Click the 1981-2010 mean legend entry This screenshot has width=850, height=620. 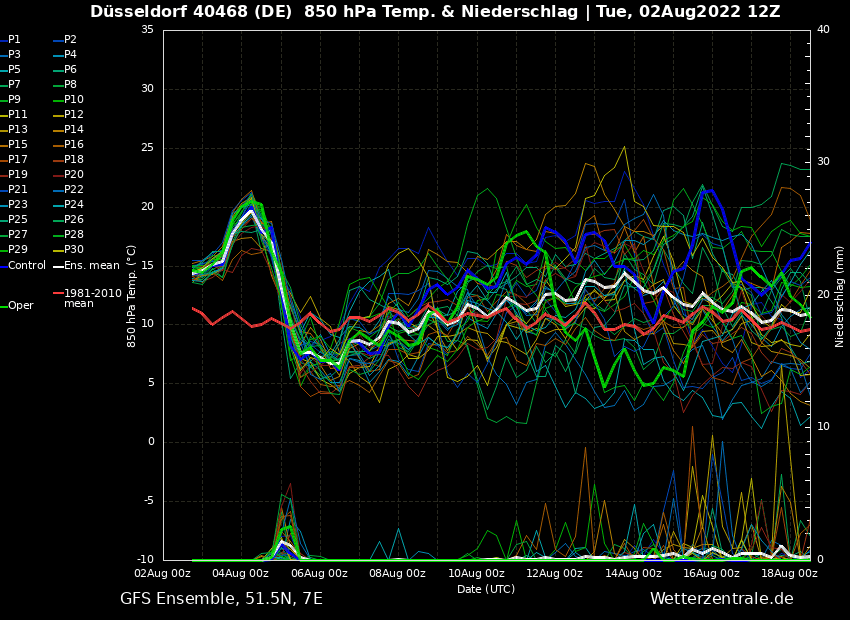[x=92, y=299]
